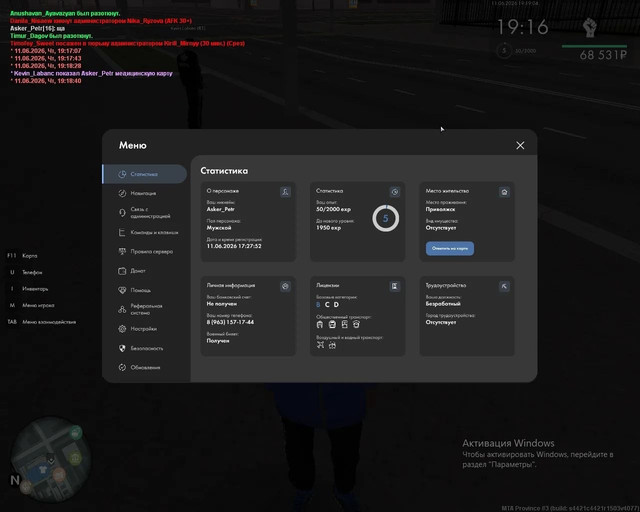Click chat line about Kevin_Labanc medical card
Screen dimensions: 640x512
click(x=91, y=73)
